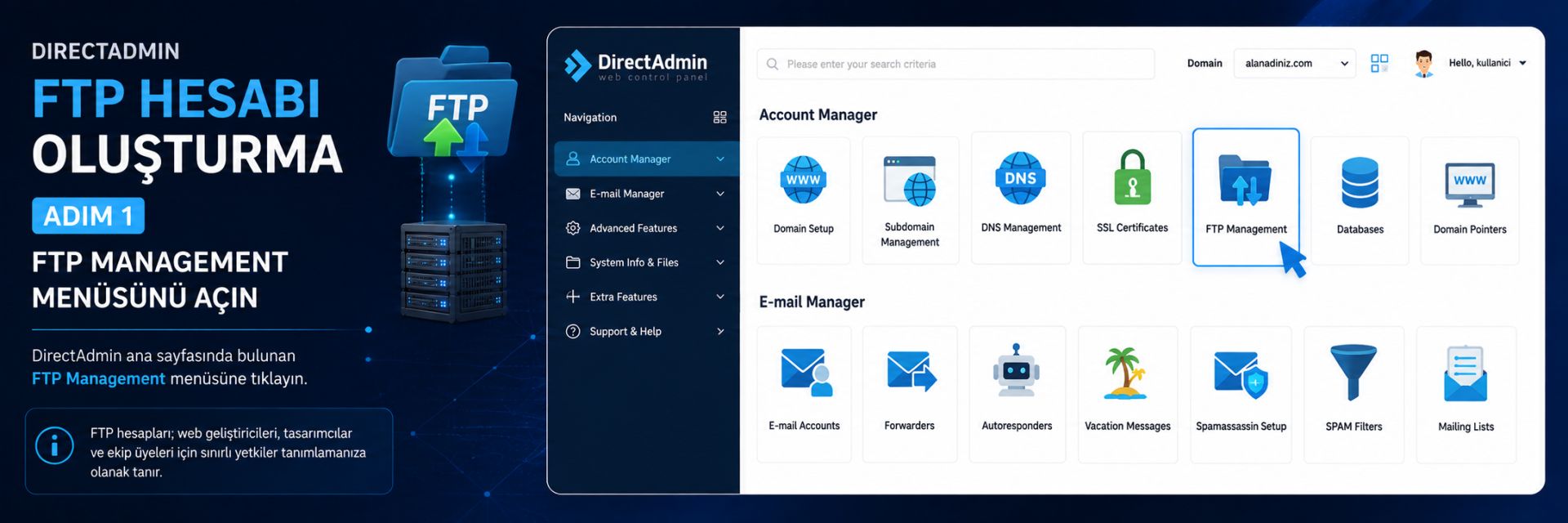Click the DirectAdmin logo in sidebar
1568x523 pixels.
[635, 66]
